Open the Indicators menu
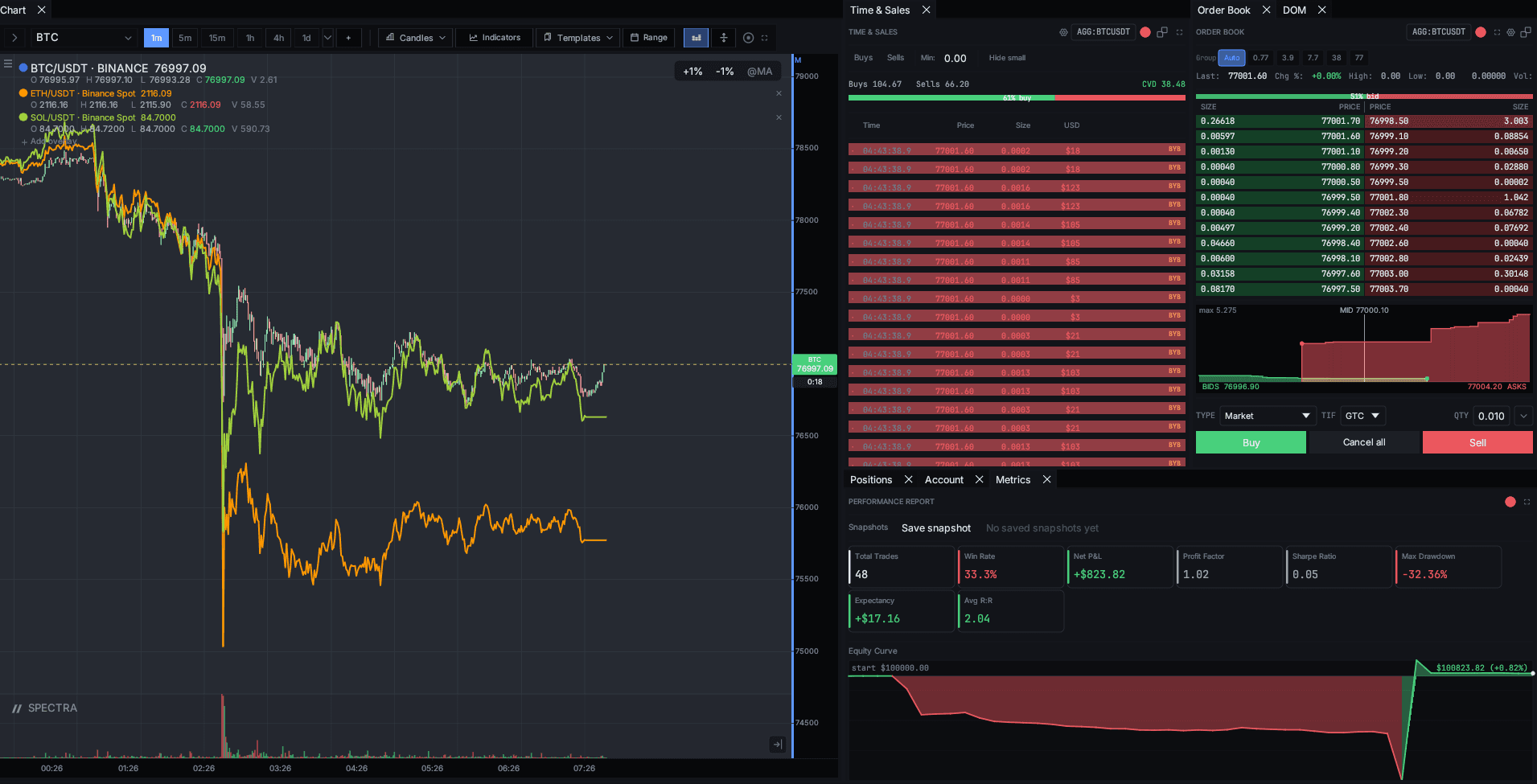1537x784 pixels. pyautogui.click(x=495, y=38)
